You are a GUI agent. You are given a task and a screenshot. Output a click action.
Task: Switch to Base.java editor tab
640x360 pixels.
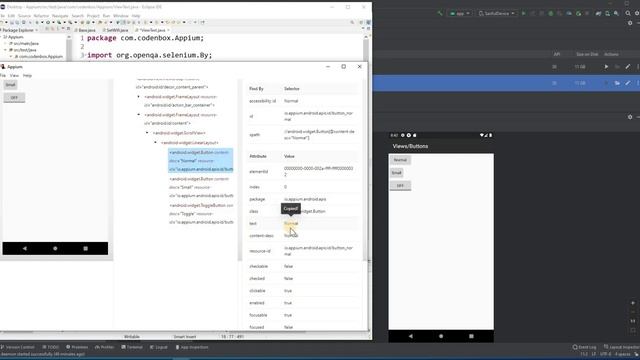(86, 30)
